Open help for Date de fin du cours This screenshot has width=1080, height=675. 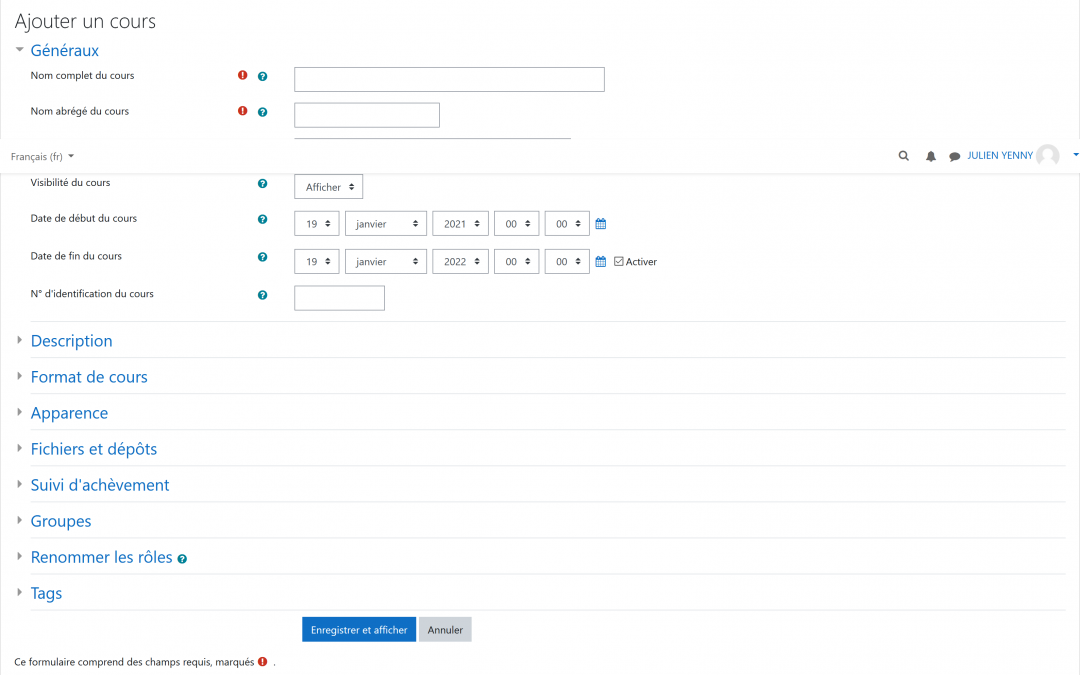pyautogui.click(x=262, y=257)
